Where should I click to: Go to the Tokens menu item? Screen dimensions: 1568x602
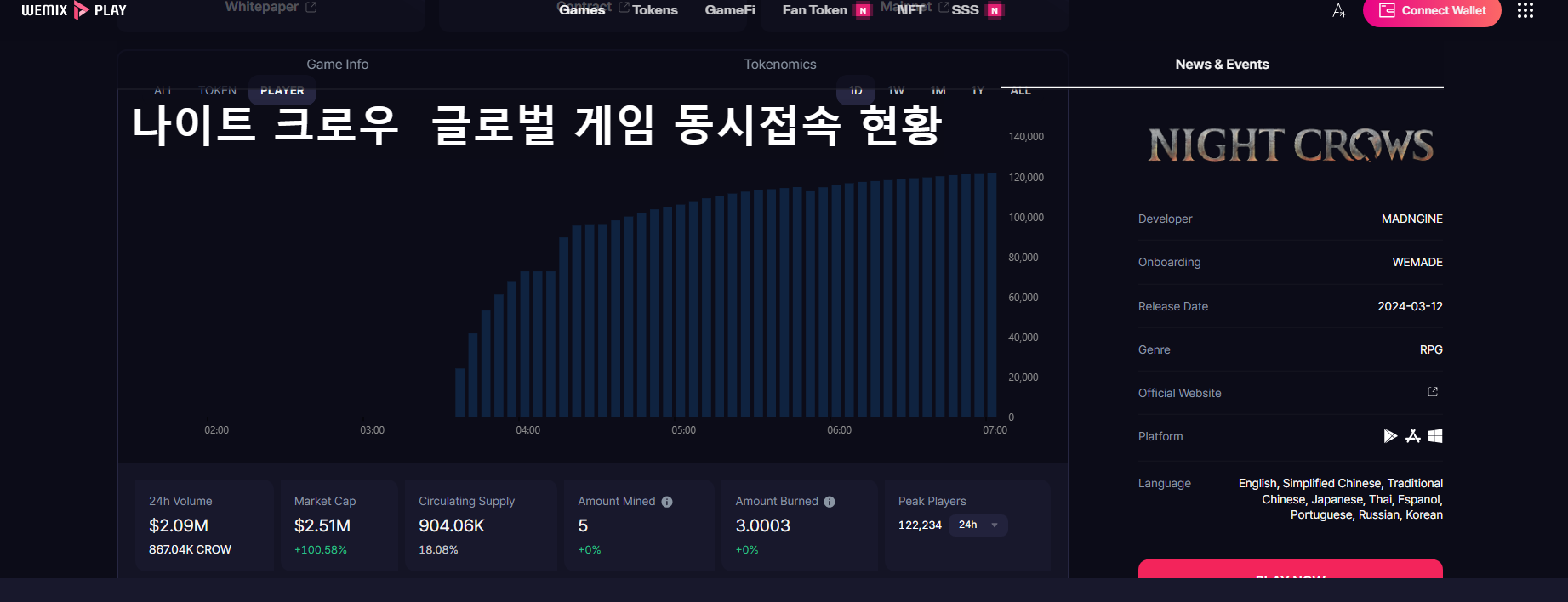655,10
